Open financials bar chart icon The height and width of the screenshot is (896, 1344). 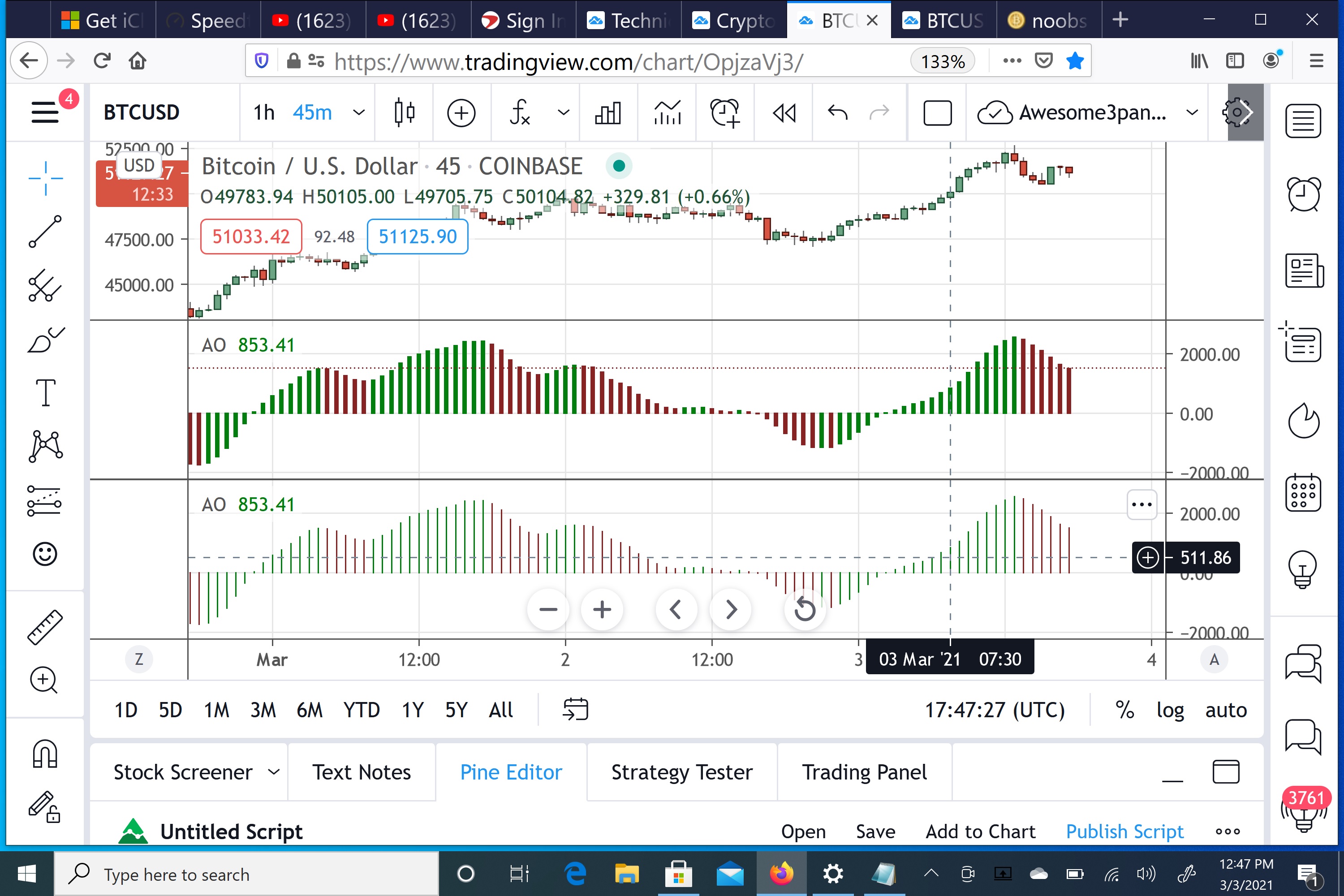(608, 112)
